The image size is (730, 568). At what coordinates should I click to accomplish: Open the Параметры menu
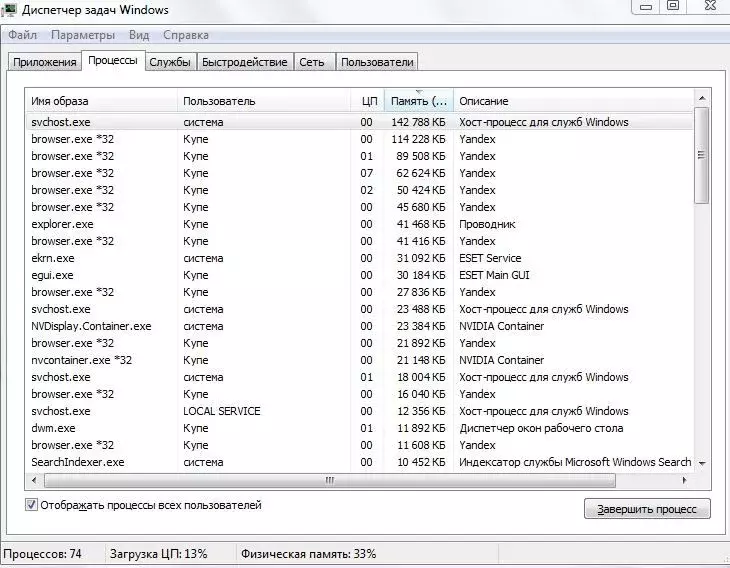tap(83, 35)
